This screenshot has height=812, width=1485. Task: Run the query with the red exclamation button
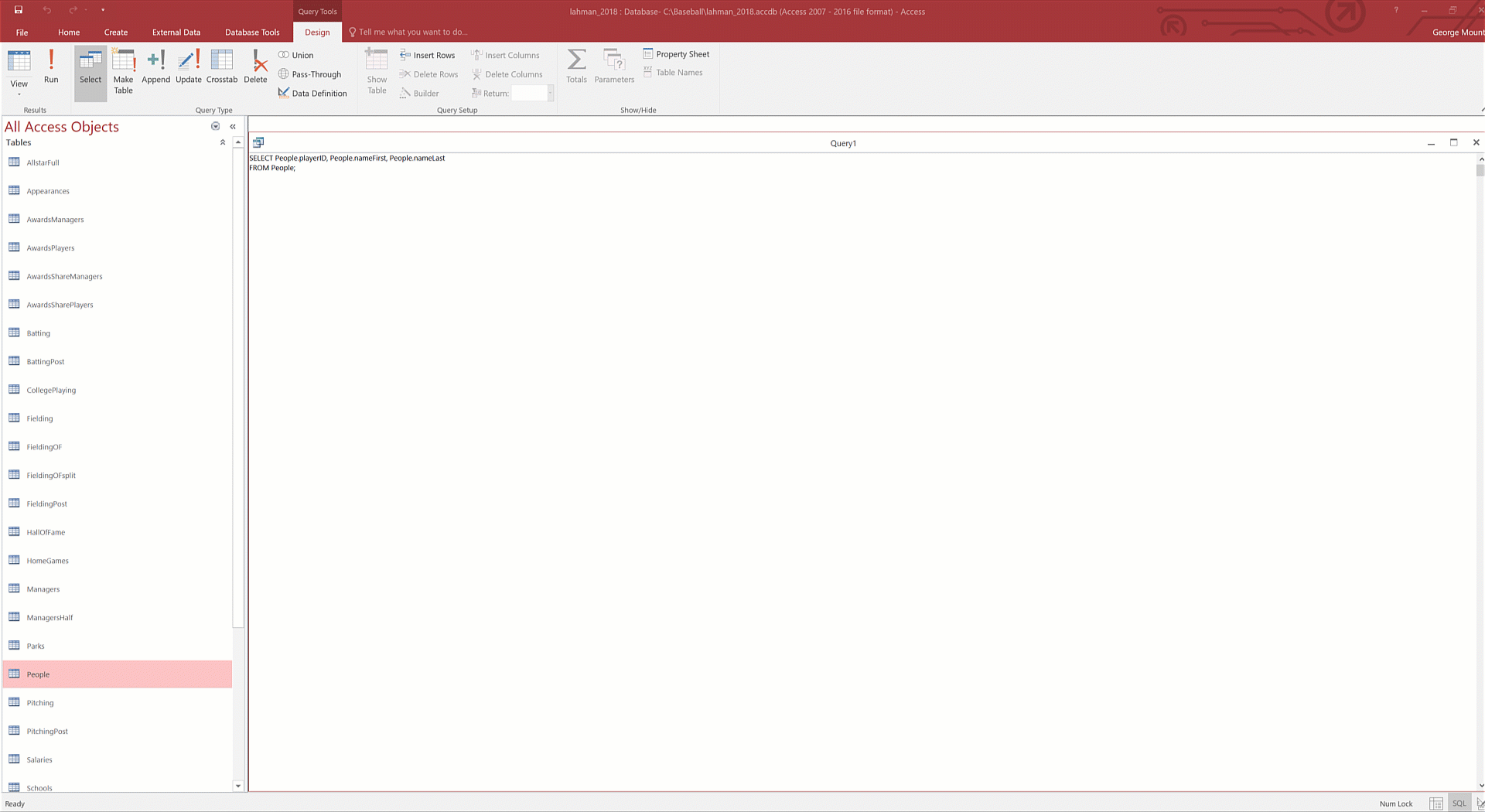51,67
